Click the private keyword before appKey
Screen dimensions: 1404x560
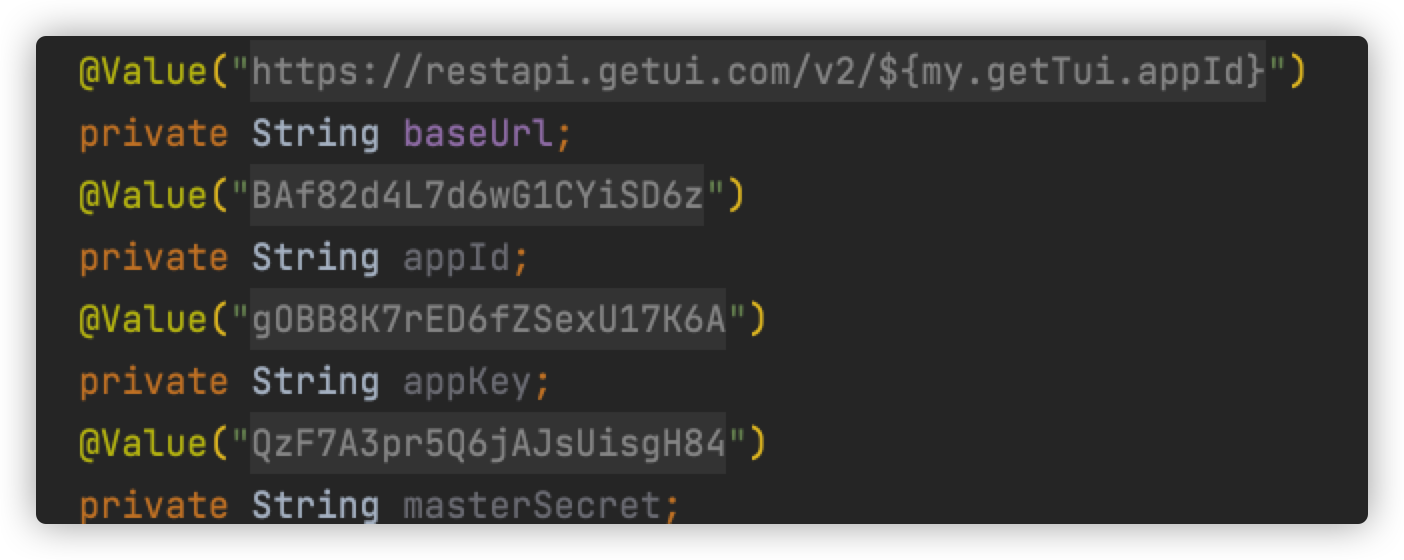point(154,382)
